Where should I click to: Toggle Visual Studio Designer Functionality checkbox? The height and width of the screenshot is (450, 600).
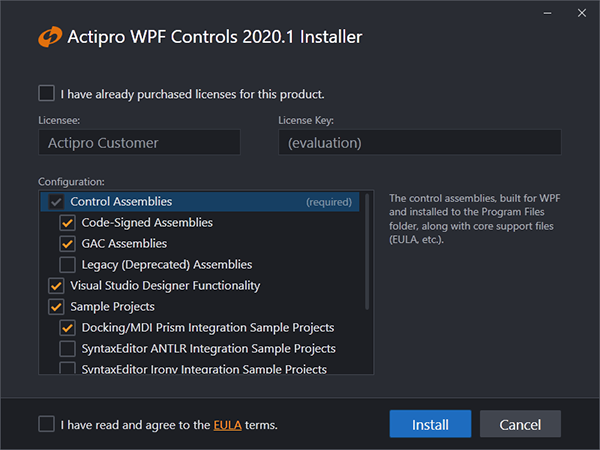56,286
